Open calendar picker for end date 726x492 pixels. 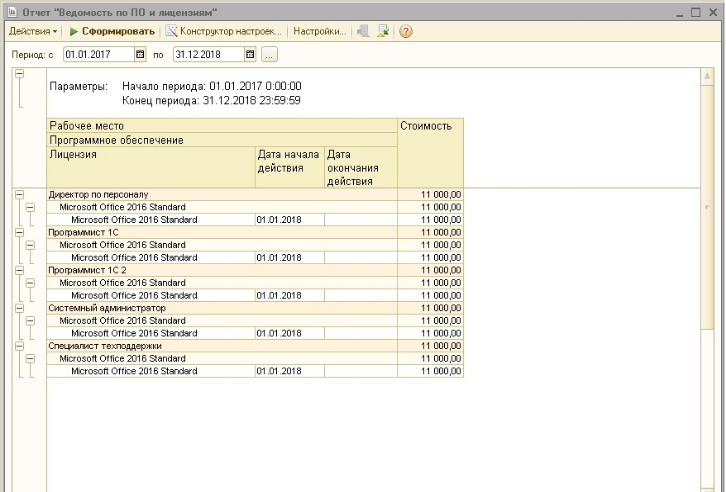click(x=250, y=55)
